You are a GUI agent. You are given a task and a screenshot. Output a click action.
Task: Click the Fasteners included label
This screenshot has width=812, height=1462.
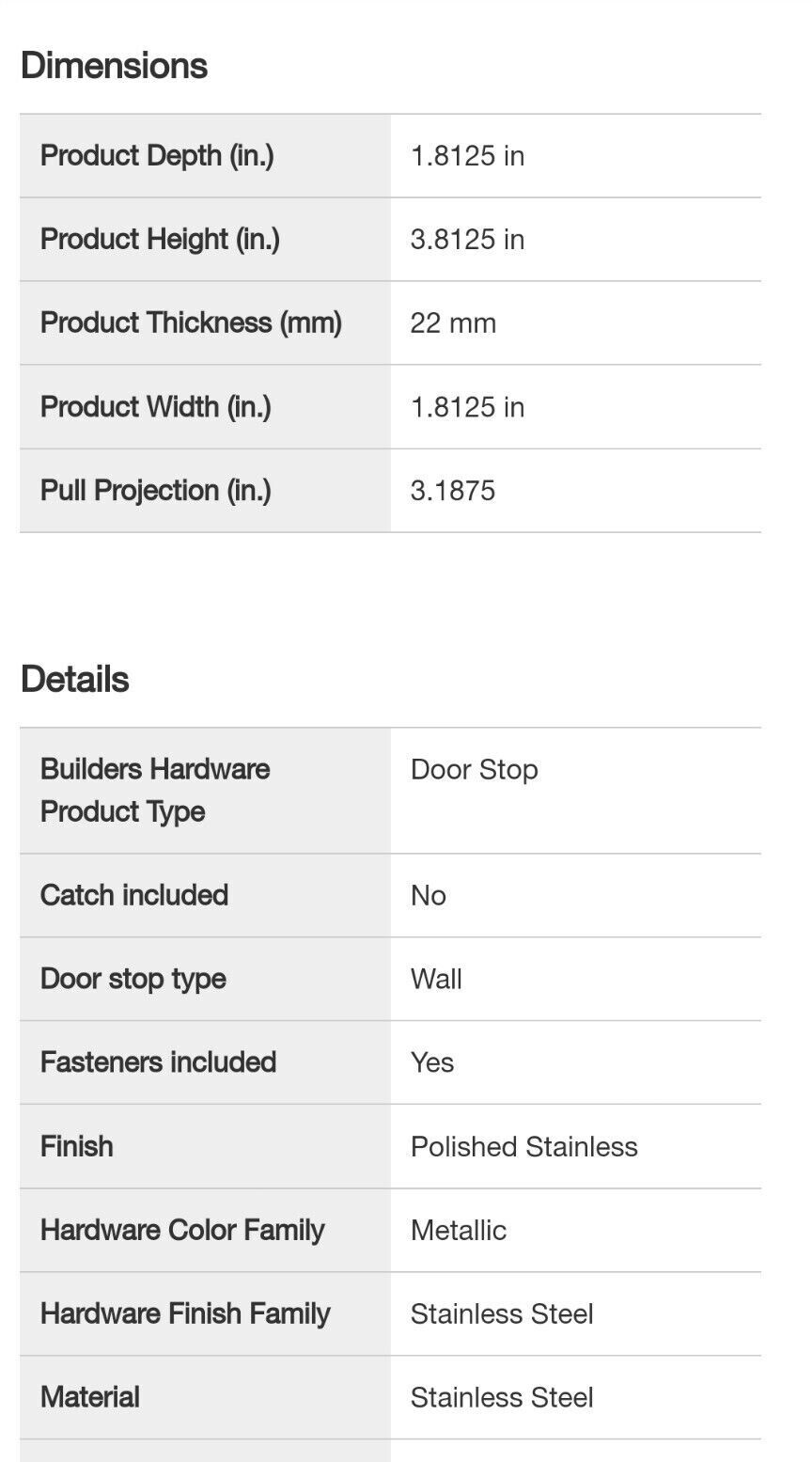pyautogui.click(x=158, y=1061)
